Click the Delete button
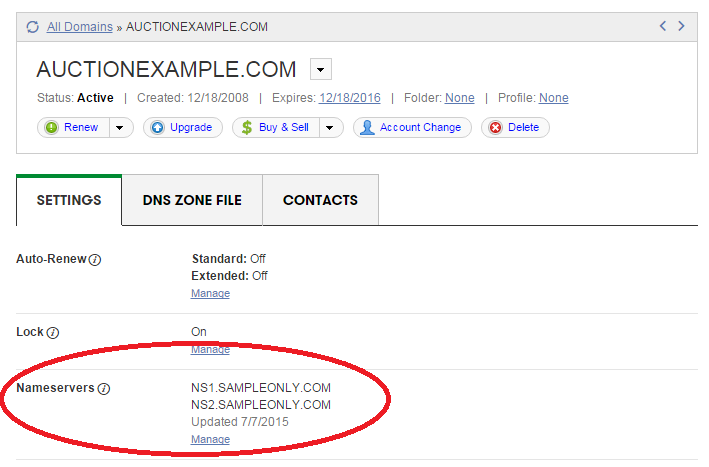709x467 pixels. click(x=515, y=127)
